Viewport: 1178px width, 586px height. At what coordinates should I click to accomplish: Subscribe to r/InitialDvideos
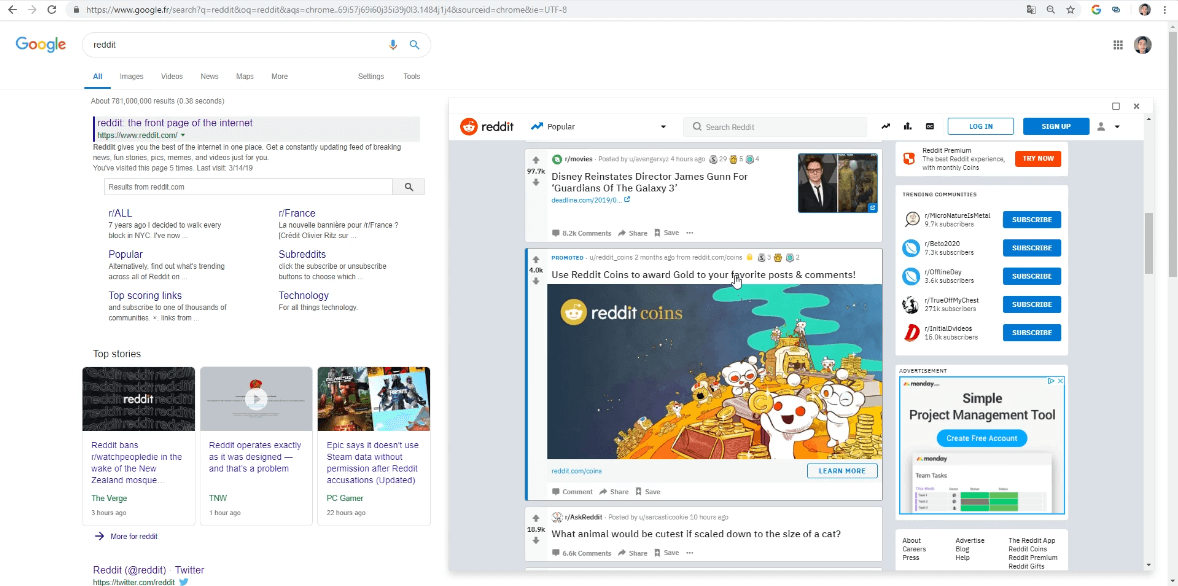(x=1032, y=333)
